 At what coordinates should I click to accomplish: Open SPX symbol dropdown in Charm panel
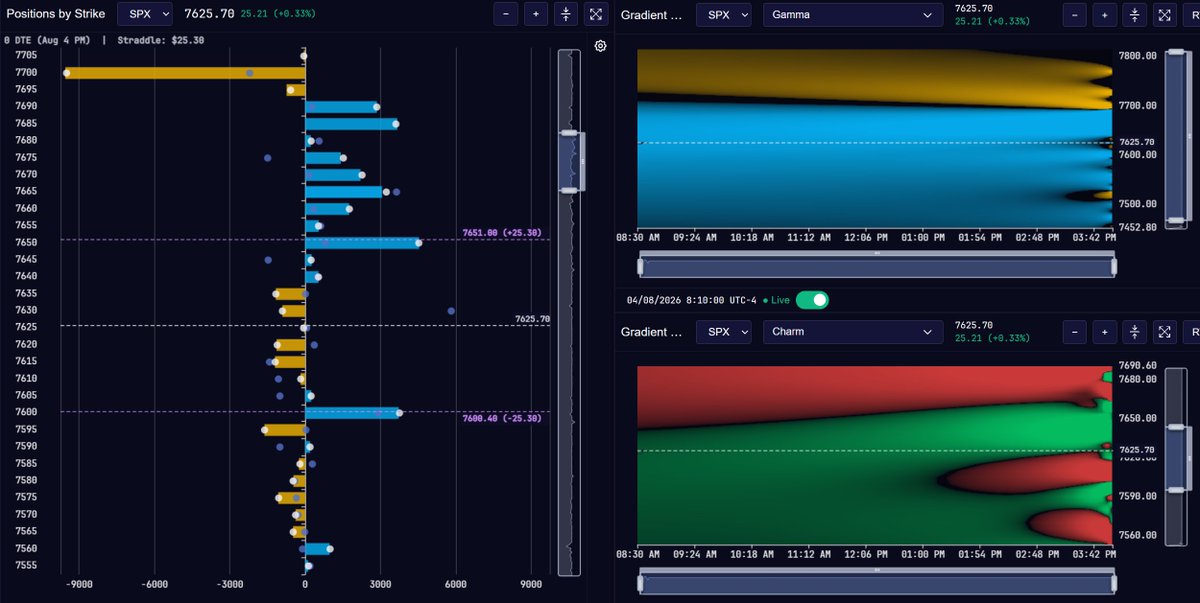(725, 332)
